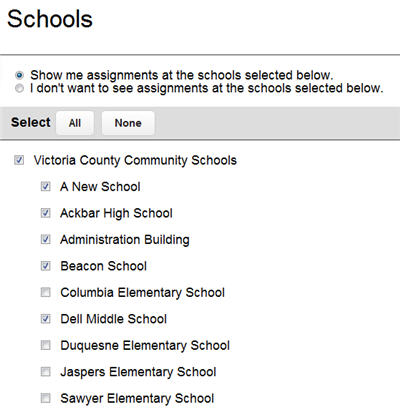Choose 'I don't want to see assignments' radio
Screen dimensions: 400x414
20,88
